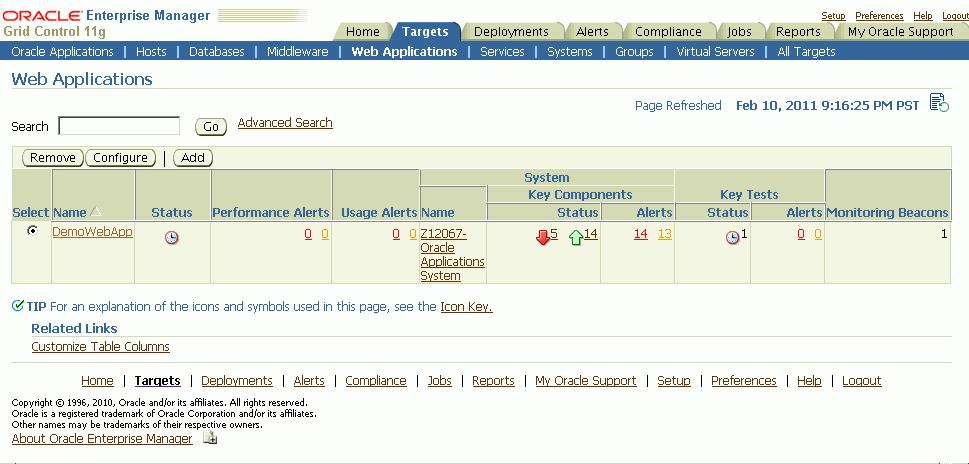The height and width of the screenshot is (464, 969).
Task: Open Services subtab
Action: 502,52
